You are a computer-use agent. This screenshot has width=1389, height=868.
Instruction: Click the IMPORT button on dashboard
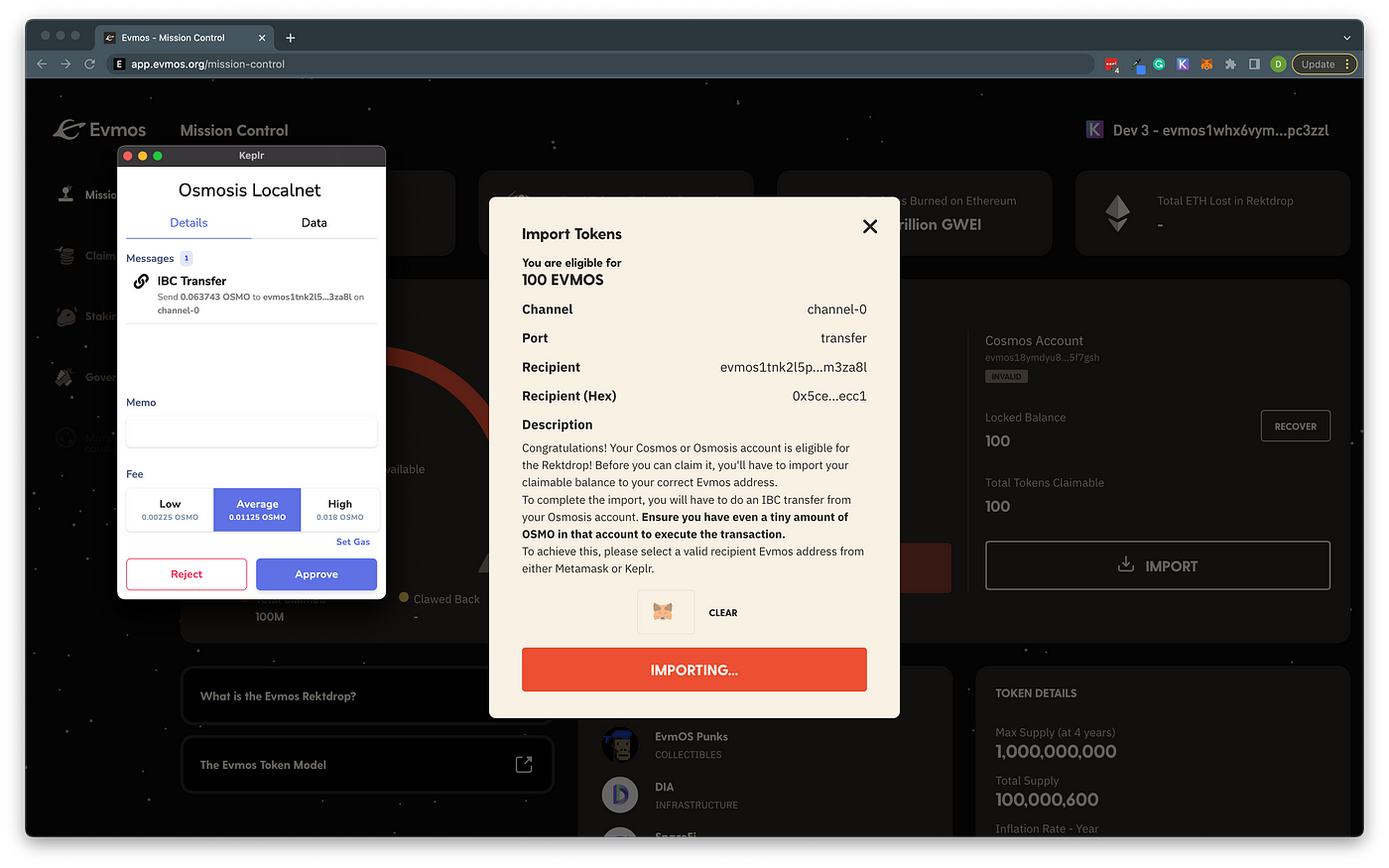[1158, 565]
